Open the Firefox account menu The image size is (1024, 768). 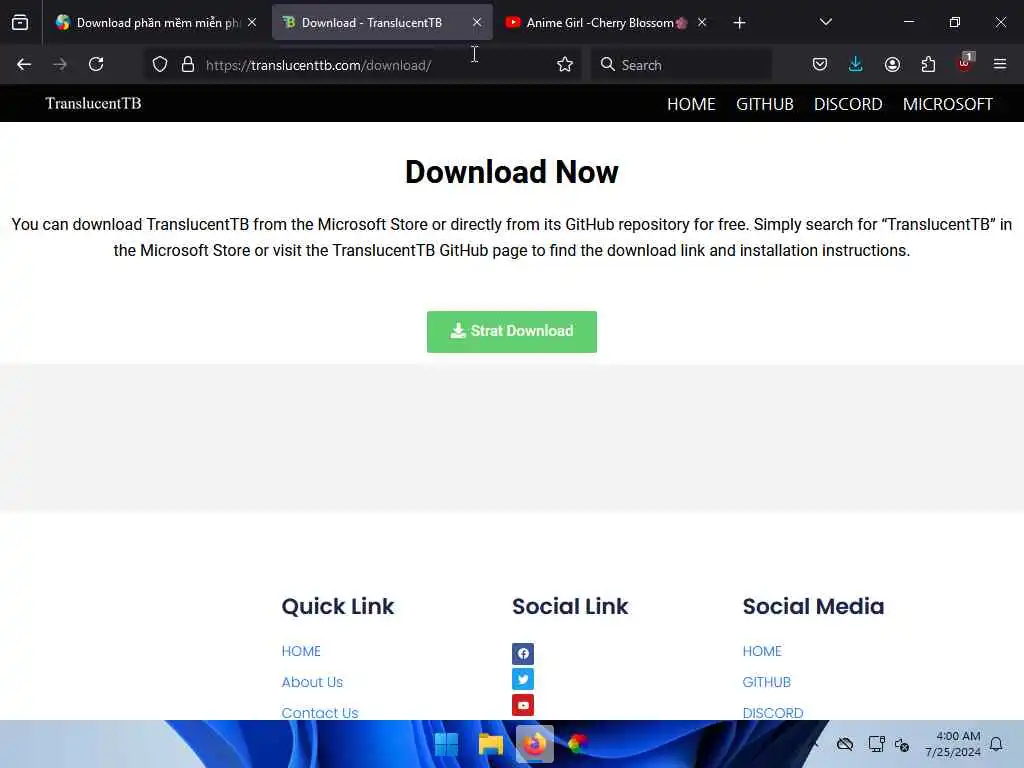pyautogui.click(x=892, y=65)
